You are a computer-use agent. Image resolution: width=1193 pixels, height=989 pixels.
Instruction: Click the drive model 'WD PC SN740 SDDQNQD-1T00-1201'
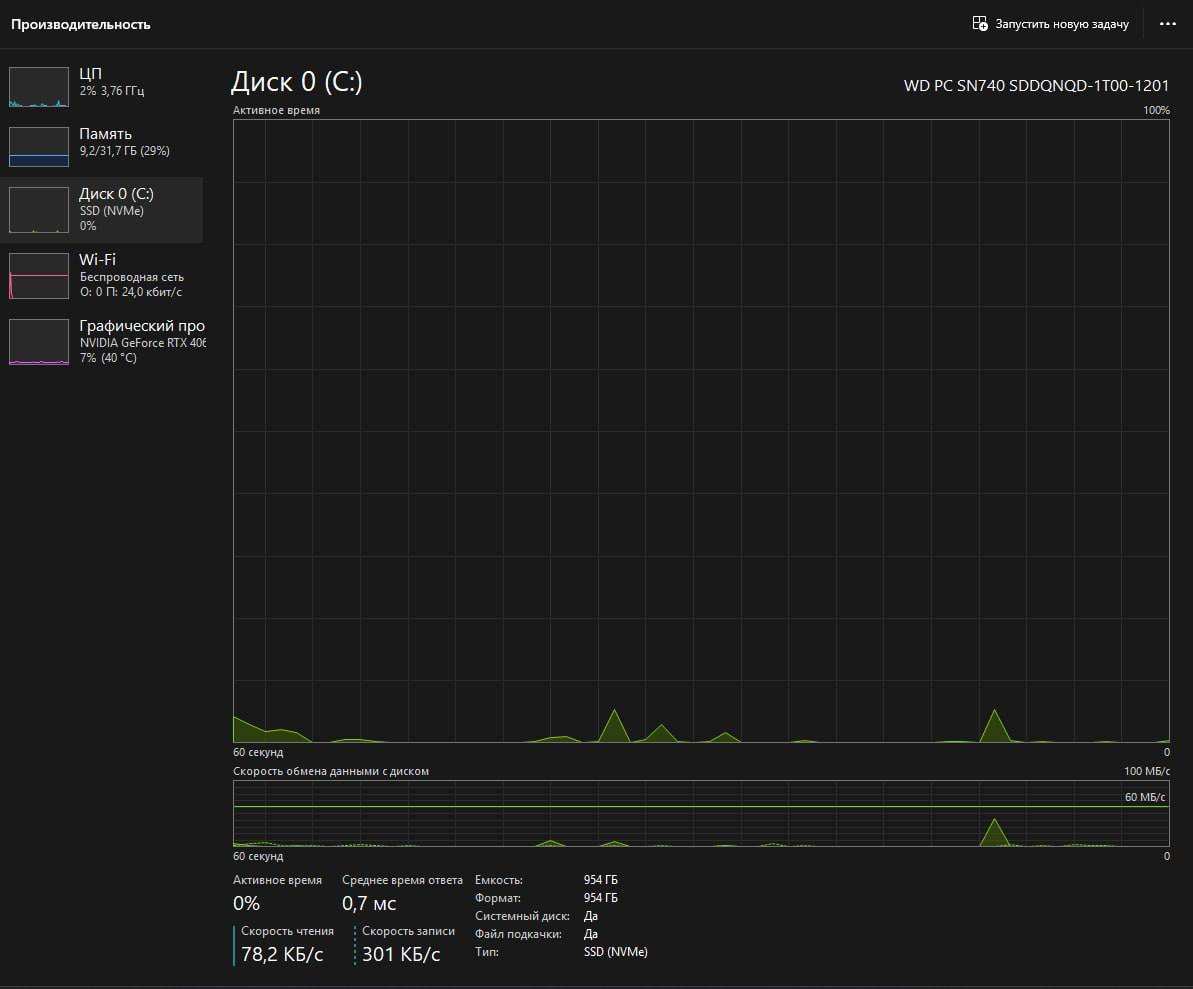click(x=1036, y=86)
